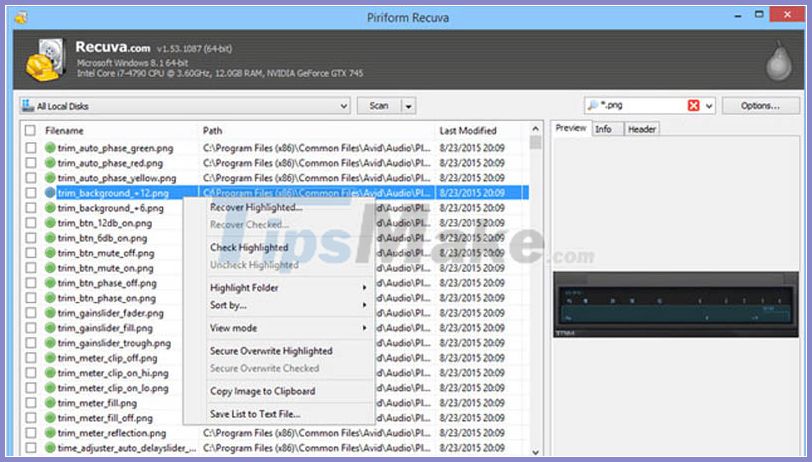Switch to the Header tab

point(642,129)
